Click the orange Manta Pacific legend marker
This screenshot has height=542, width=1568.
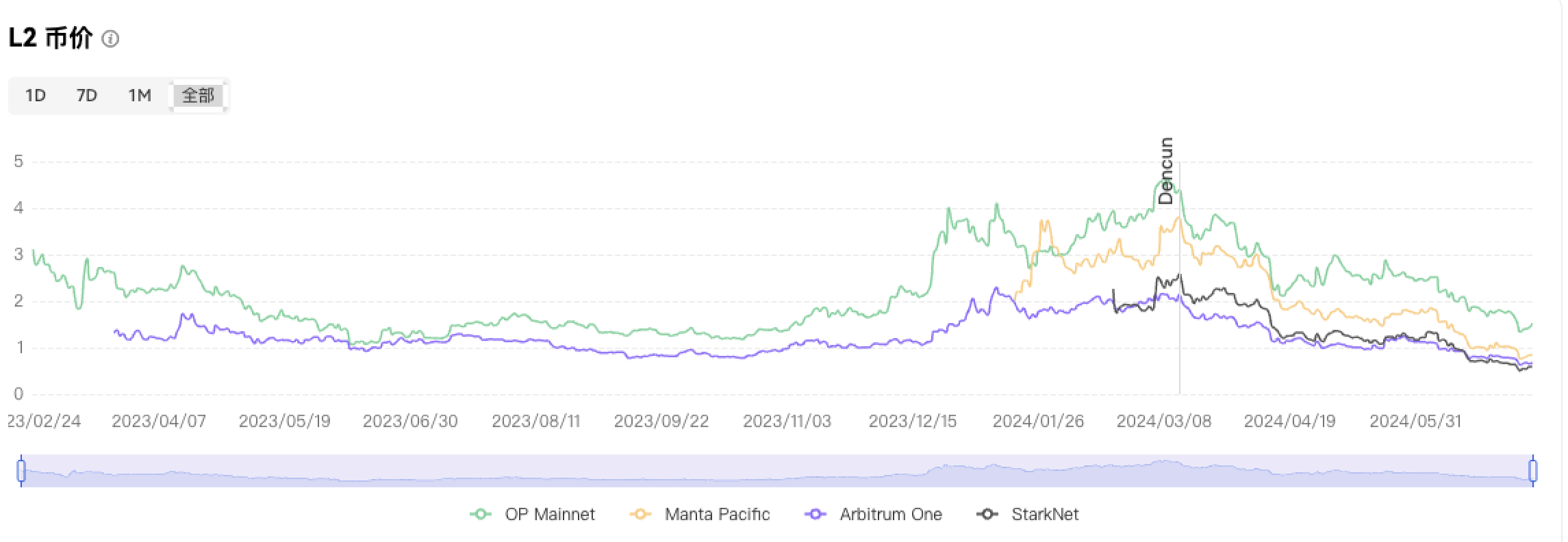tap(641, 514)
